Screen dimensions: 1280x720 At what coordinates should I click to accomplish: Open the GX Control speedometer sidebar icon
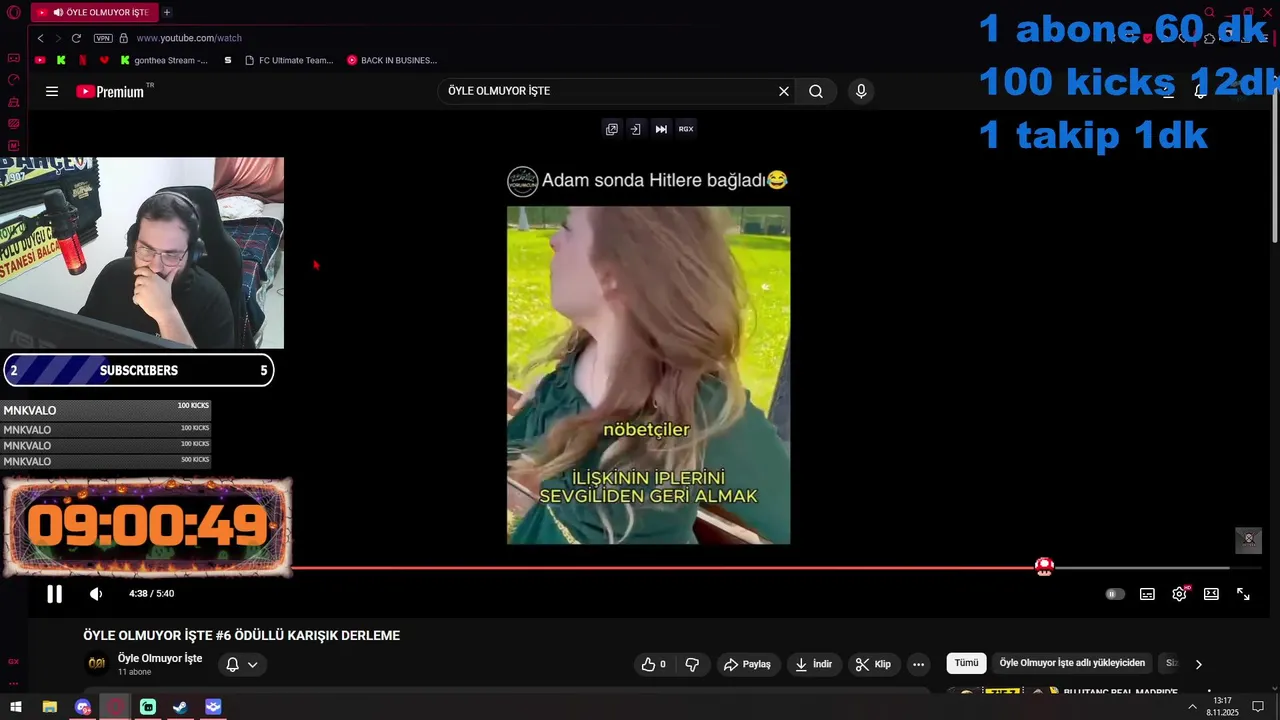(14, 80)
